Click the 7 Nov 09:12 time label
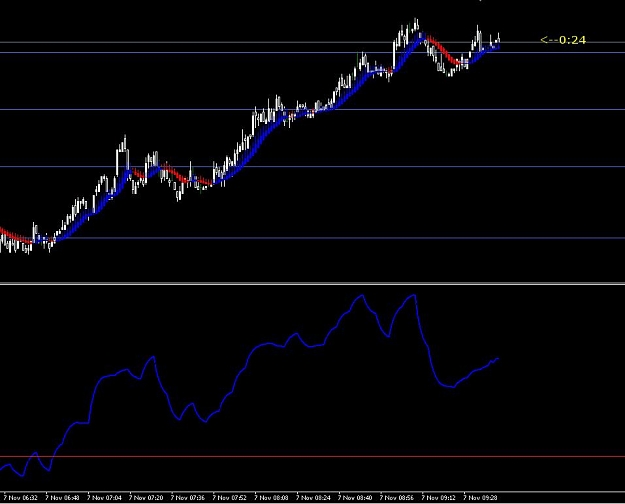Image resolution: width=625 pixels, height=504 pixels. pos(438,498)
